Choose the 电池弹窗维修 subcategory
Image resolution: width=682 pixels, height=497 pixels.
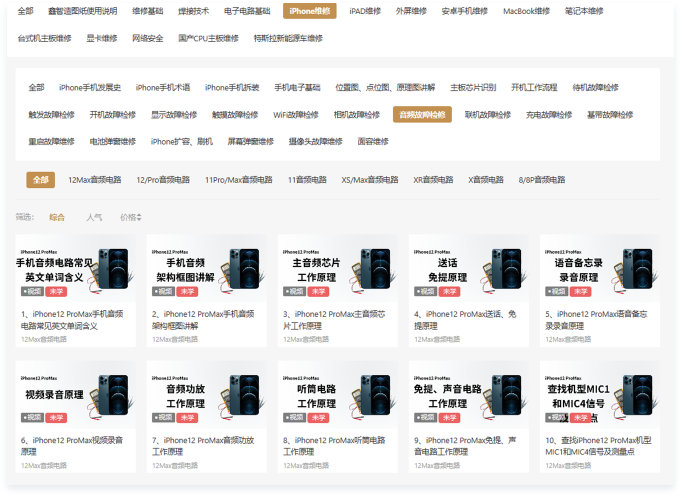tap(113, 141)
